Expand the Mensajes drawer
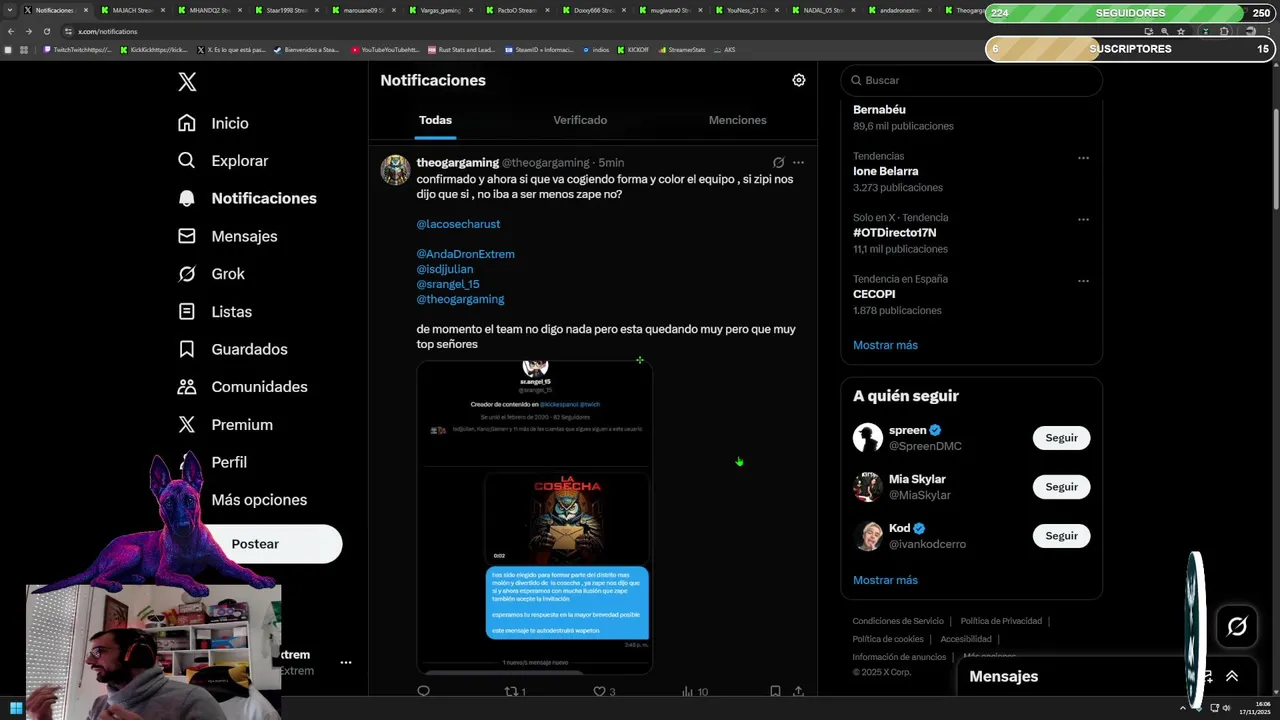 1232,677
